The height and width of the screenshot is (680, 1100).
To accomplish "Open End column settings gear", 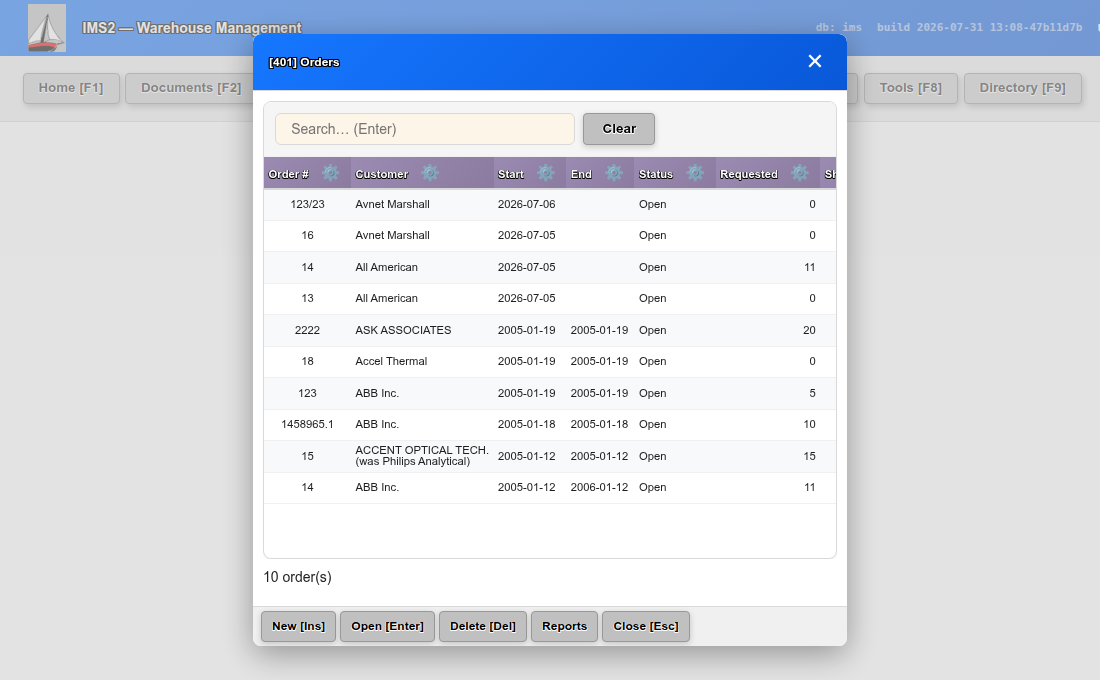I will (x=614, y=173).
